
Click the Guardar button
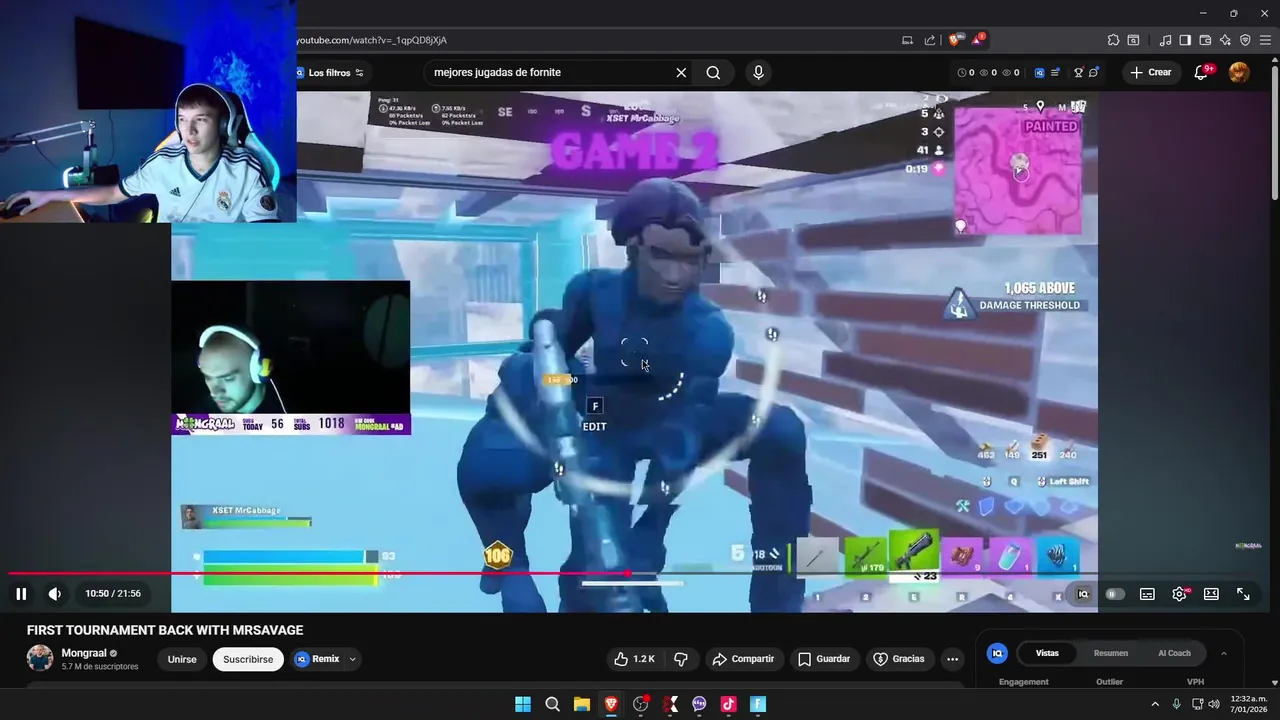click(824, 659)
